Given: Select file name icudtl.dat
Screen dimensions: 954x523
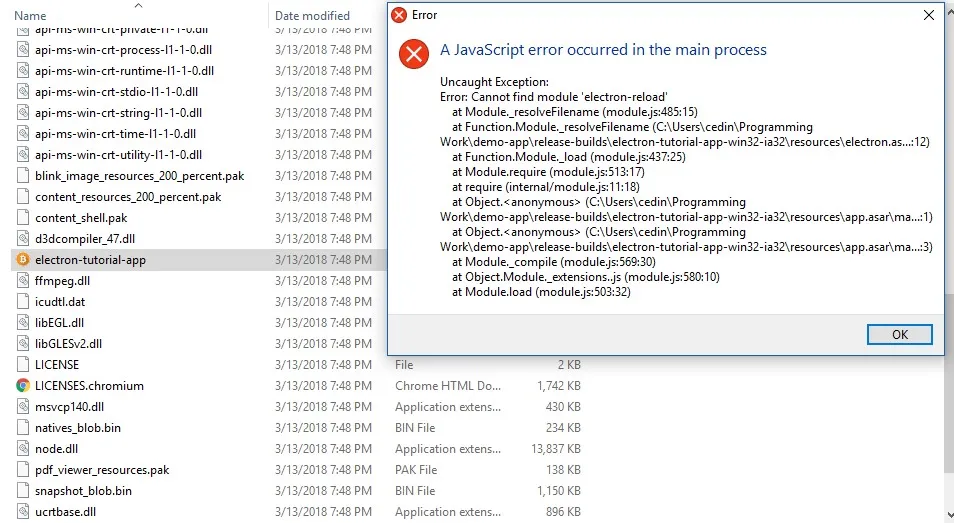Looking at the screenshot, I should click(60, 302).
